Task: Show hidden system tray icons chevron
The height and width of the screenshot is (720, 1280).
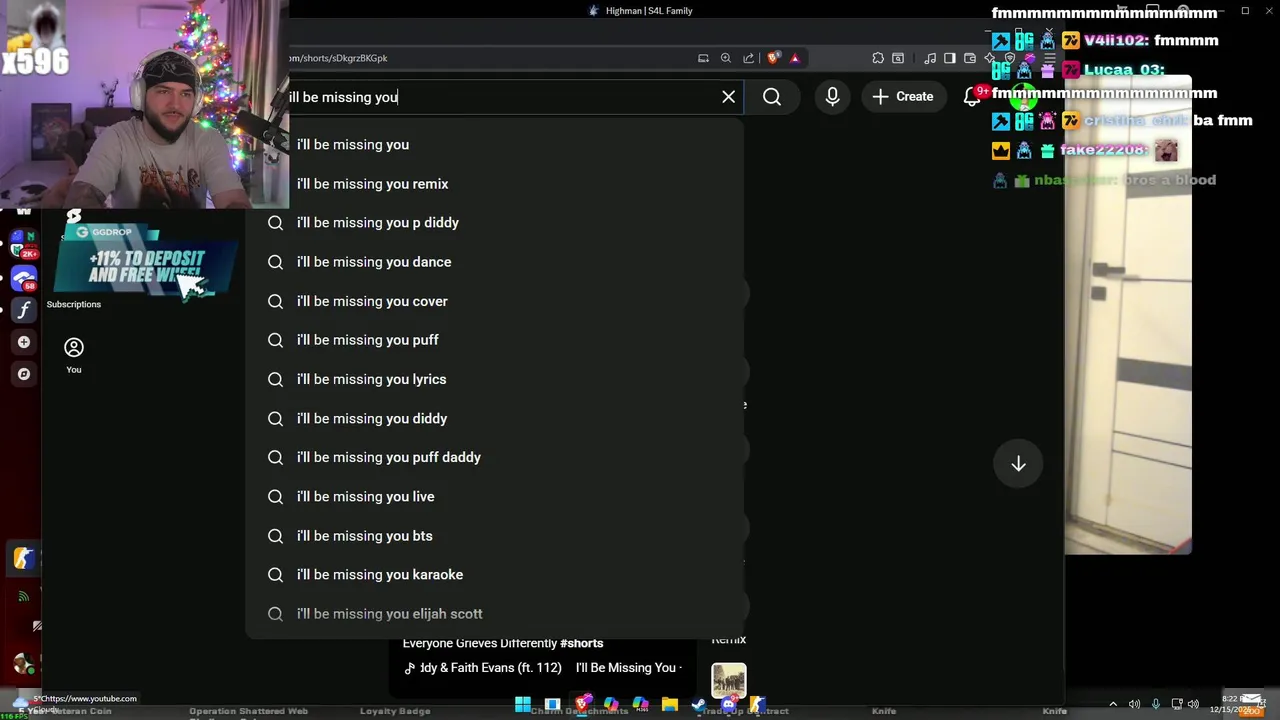Action: click(1113, 704)
